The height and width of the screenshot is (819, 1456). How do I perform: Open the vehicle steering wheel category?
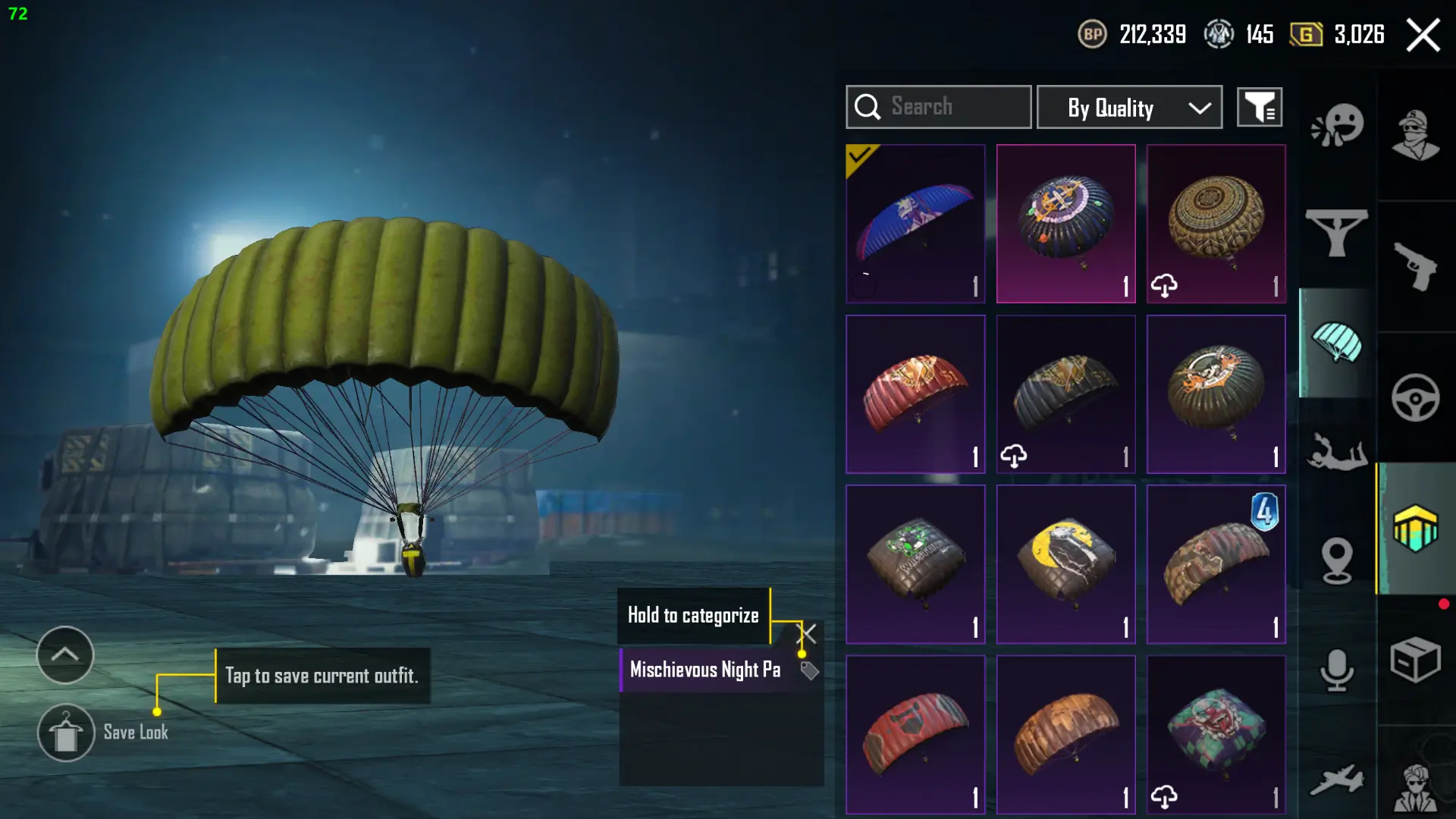point(1415,397)
